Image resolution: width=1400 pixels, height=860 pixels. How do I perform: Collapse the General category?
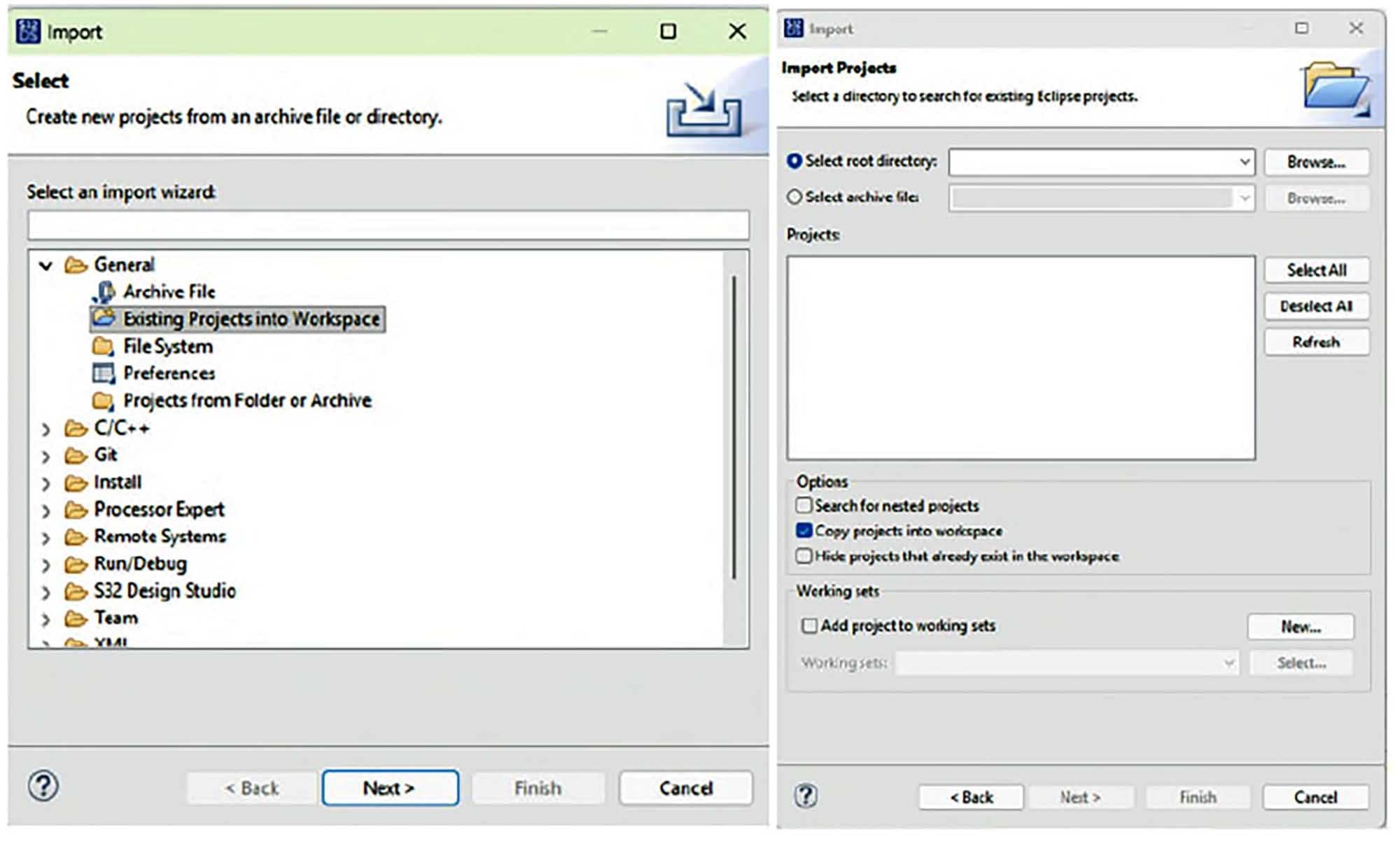46,265
